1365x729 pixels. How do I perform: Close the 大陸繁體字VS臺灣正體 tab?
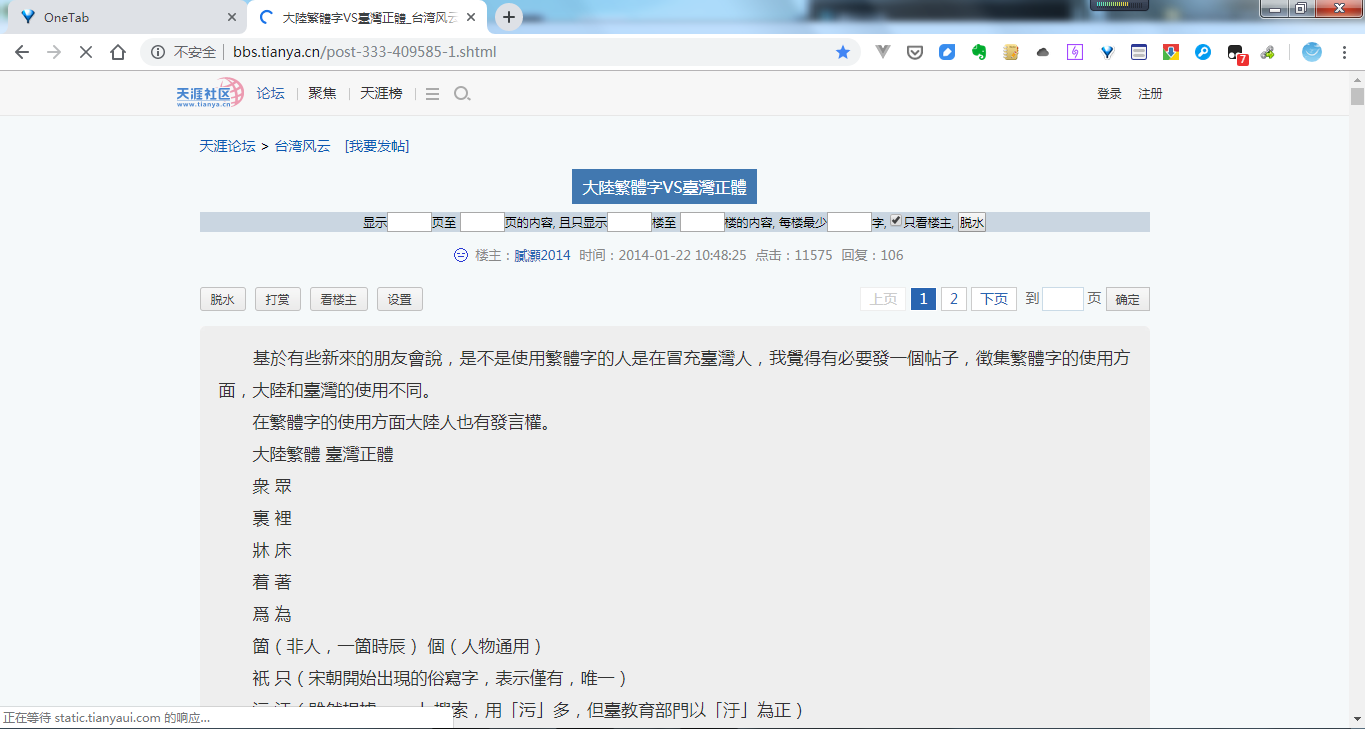(x=470, y=17)
